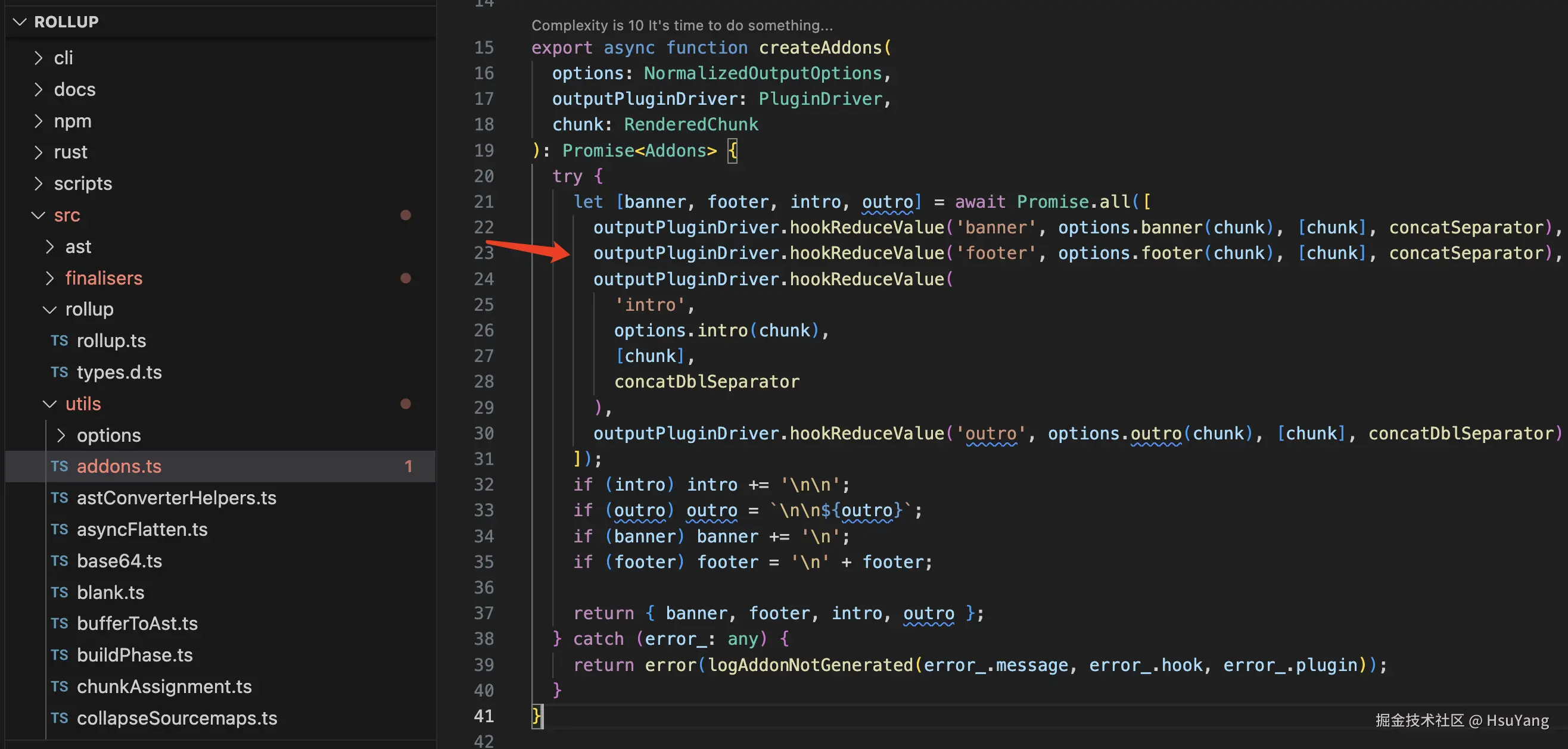This screenshot has width=1568, height=749.
Task: Click the TS icon beside blank.ts
Action: (59, 592)
